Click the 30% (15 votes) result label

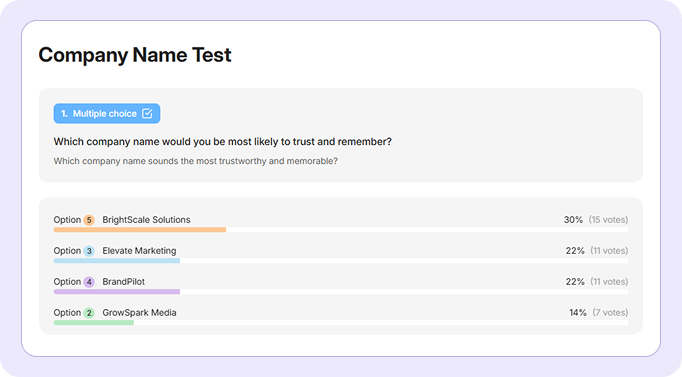[596, 220]
